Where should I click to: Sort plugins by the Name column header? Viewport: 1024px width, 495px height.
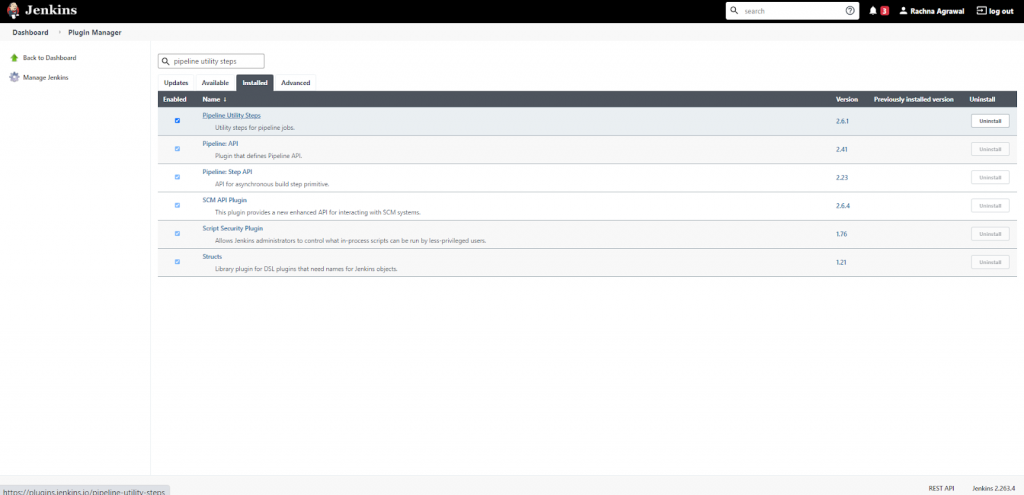pyautogui.click(x=214, y=100)
